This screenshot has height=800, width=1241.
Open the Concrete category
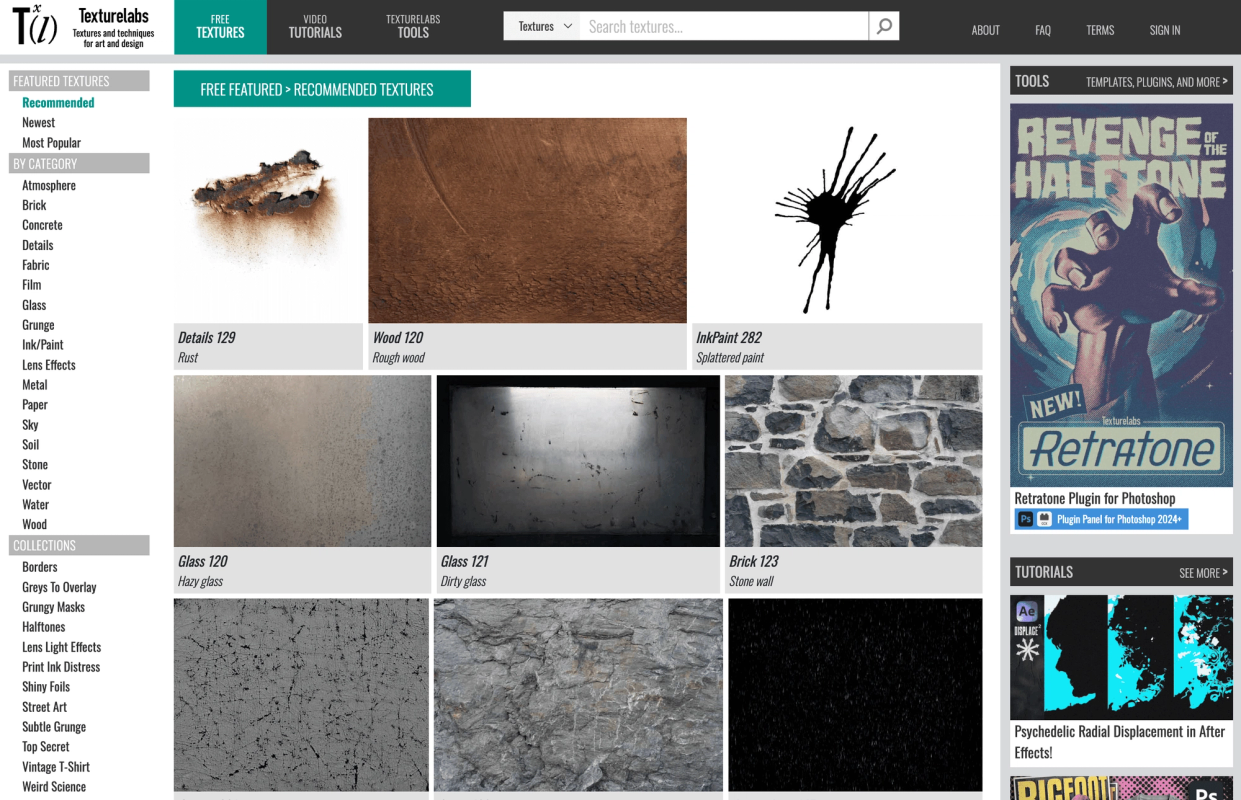click(42, 225)
